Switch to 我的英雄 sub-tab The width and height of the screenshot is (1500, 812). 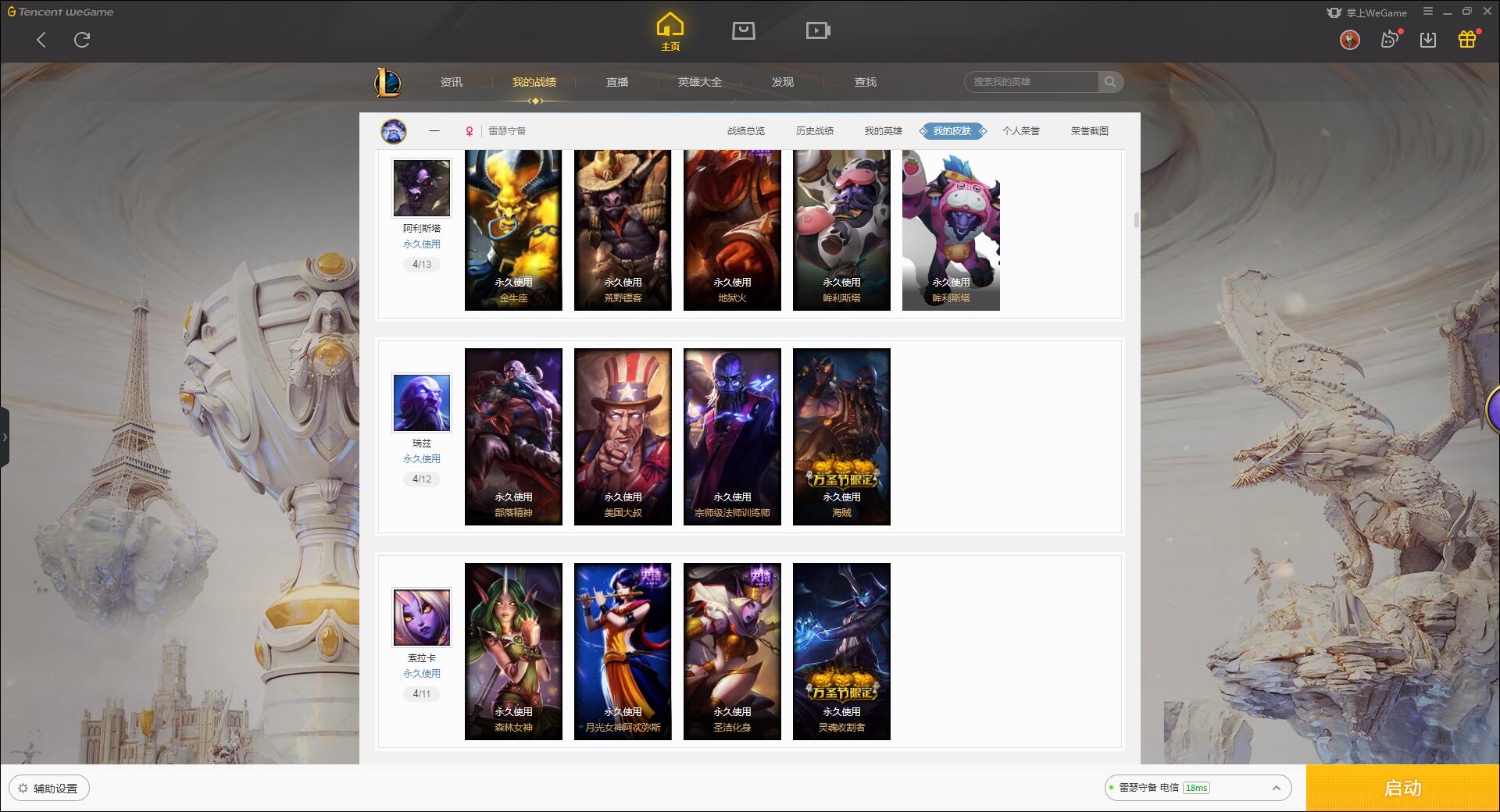884,131
